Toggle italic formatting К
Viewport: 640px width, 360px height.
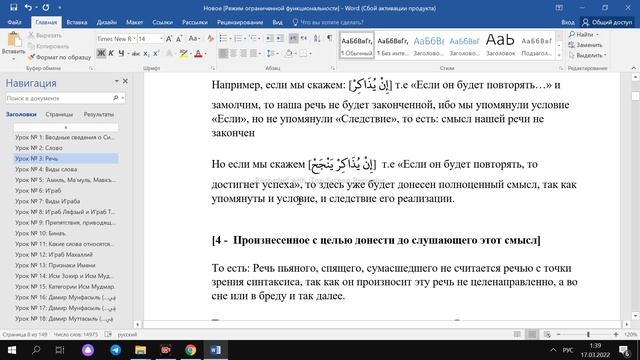click(x=111, y=53)
